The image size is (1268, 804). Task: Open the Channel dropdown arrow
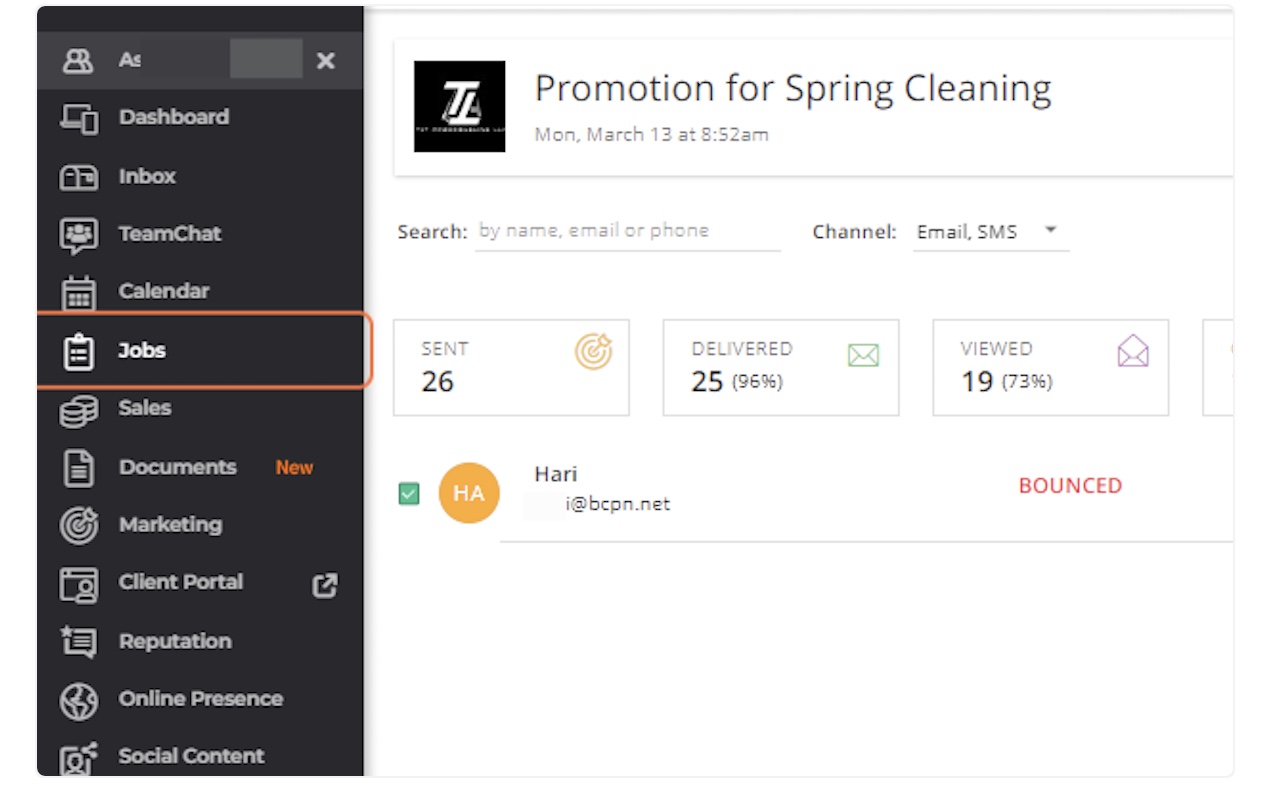pyautogui.click(x=1051, y=231)
